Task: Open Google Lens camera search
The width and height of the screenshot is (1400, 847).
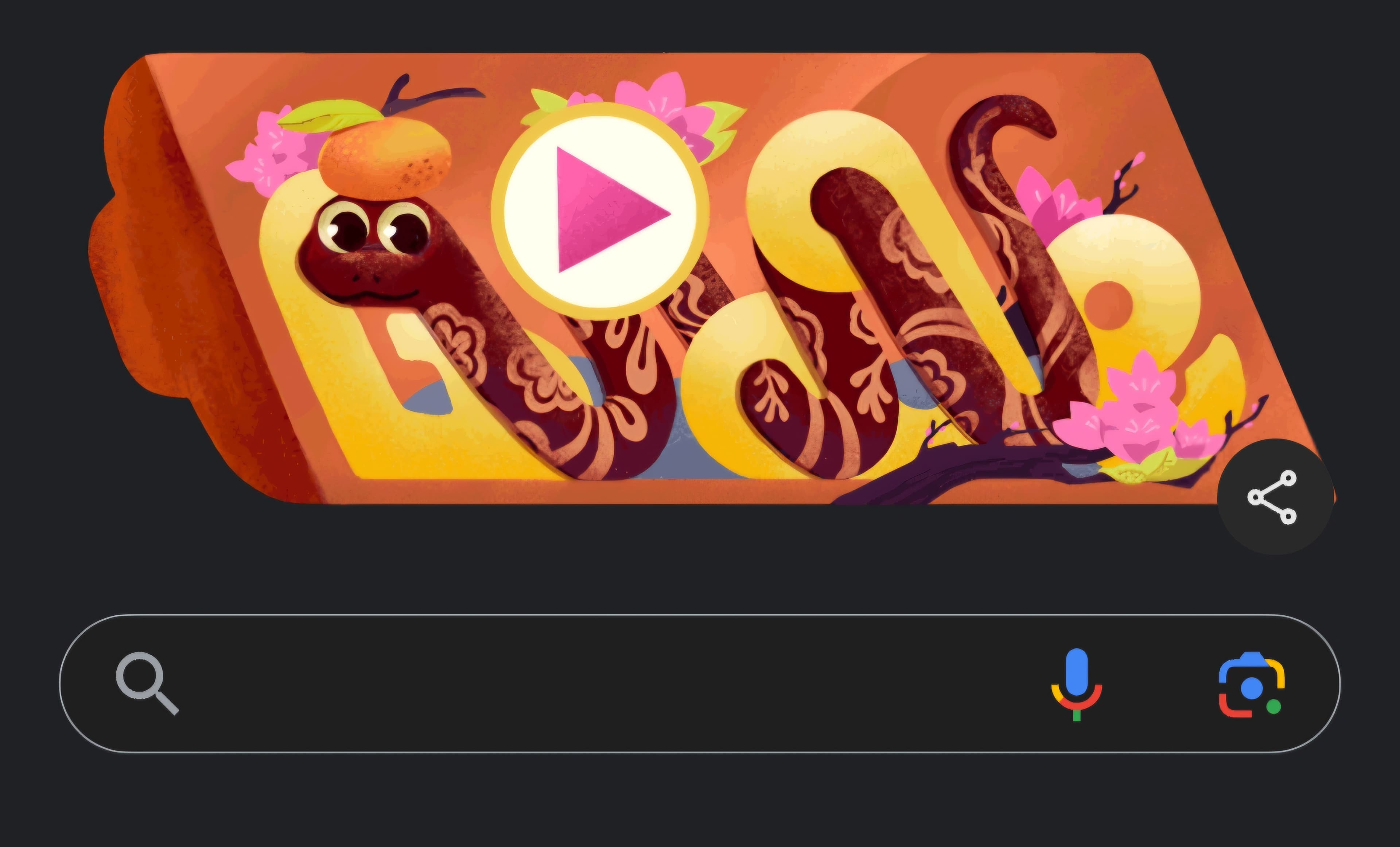Action: tap(1251, 684)
